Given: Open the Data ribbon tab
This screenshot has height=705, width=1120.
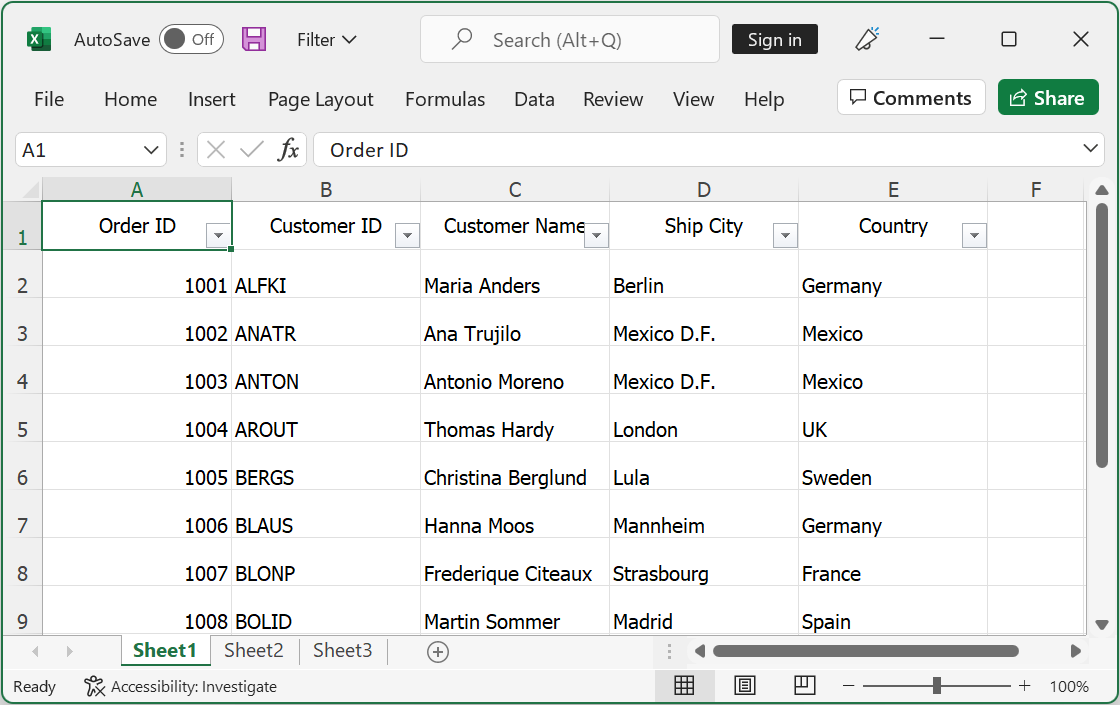Looking at the screenshot, I should coord(534,99).
